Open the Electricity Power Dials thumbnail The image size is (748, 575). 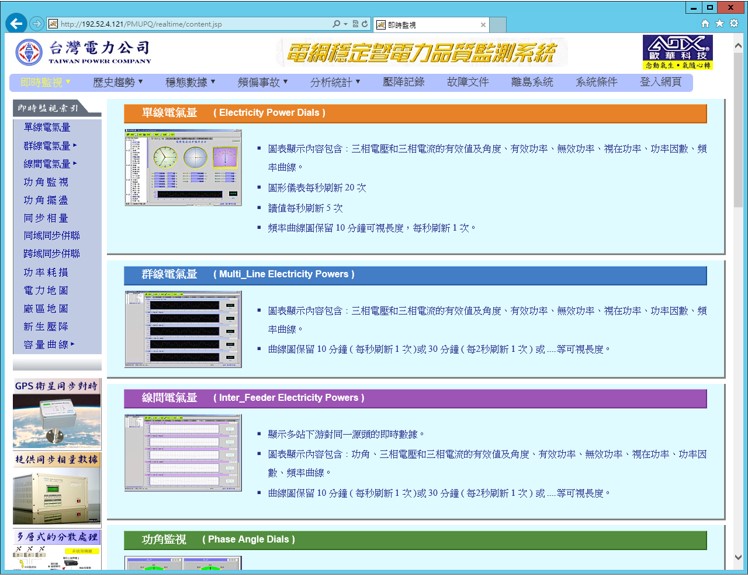[183, 167]
